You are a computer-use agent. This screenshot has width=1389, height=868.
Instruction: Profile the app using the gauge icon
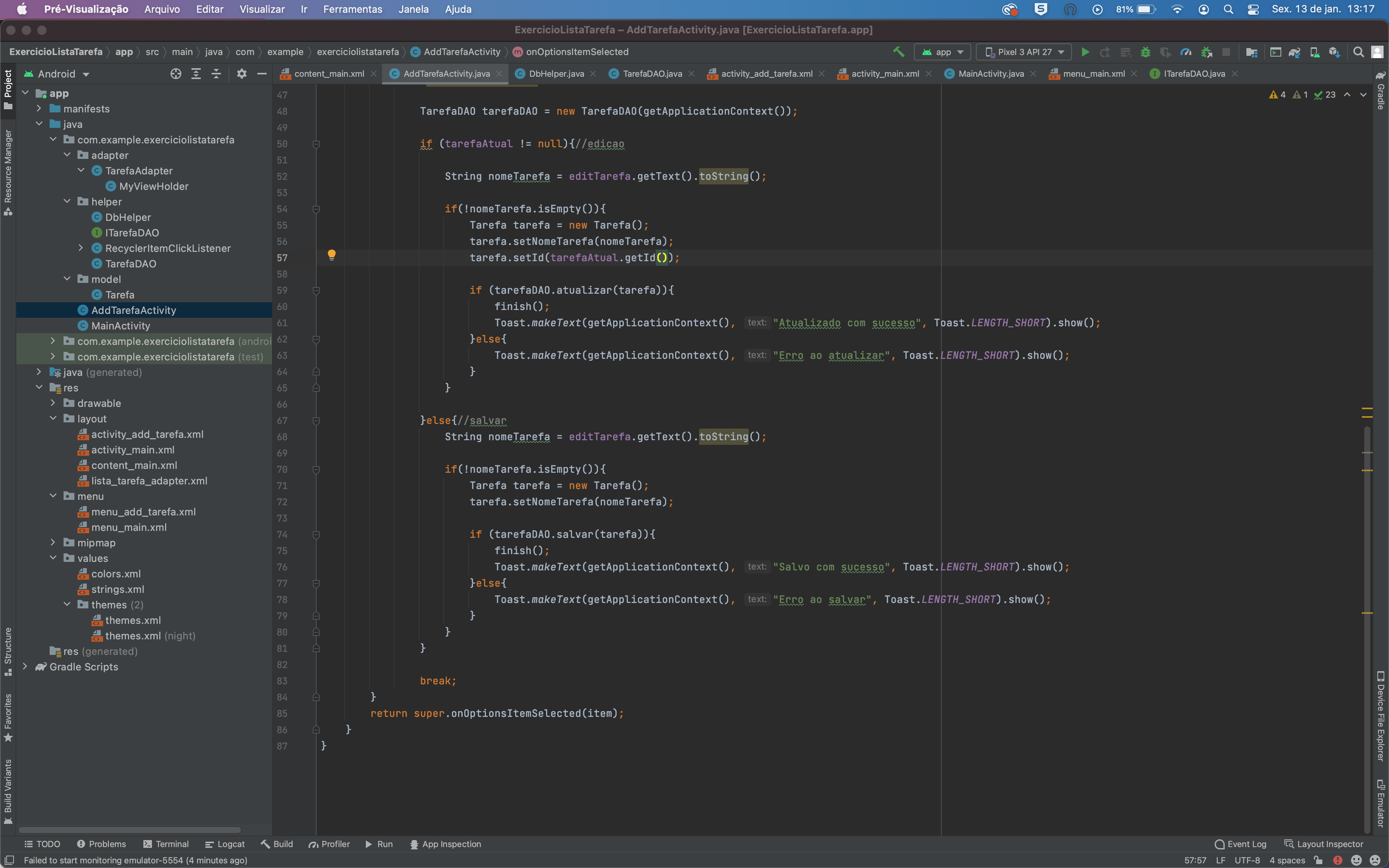click(x=1186, y=52)
